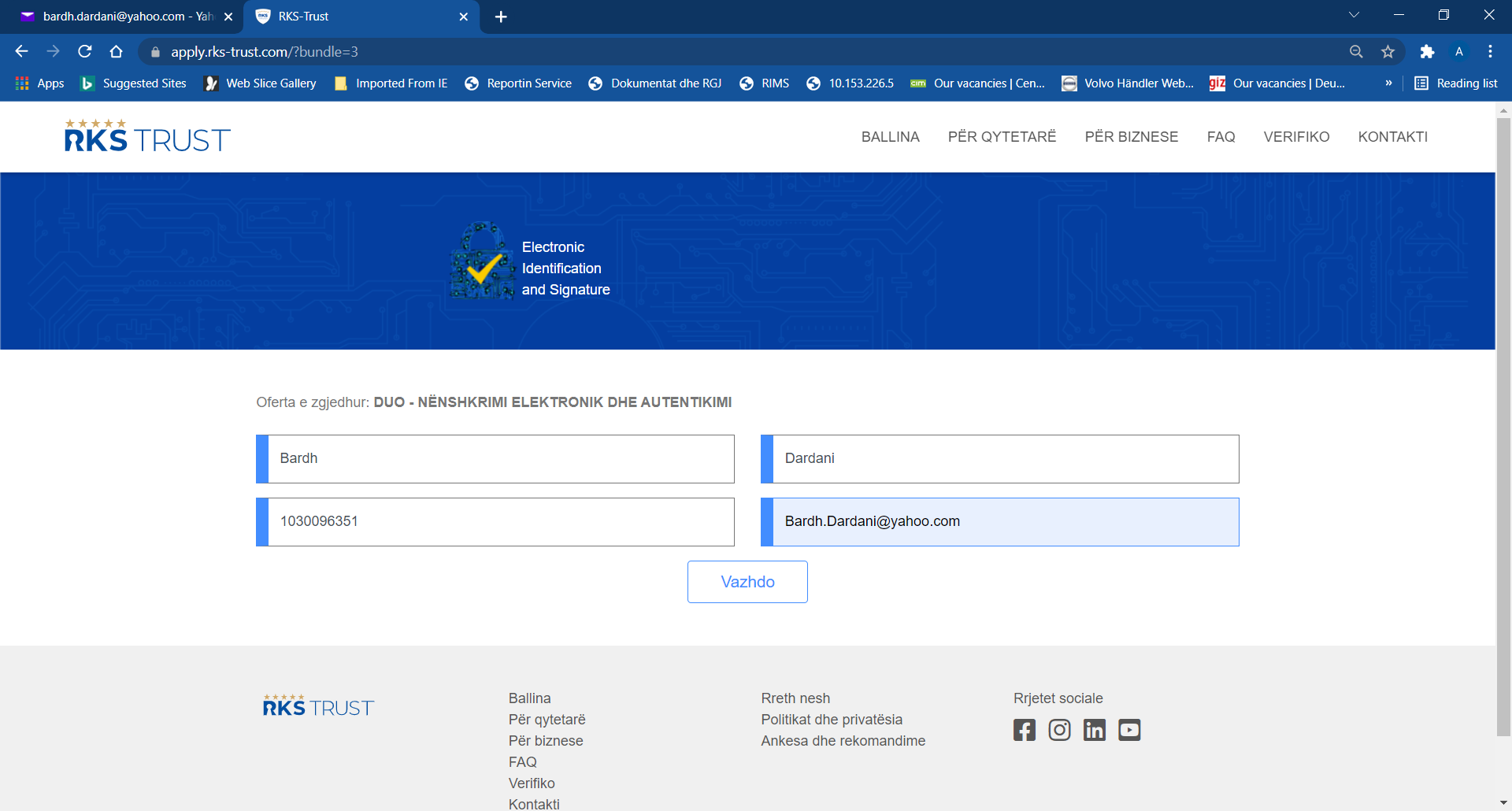
Task: Click the RKS Trust footer logo
Action: pos(318,705)
